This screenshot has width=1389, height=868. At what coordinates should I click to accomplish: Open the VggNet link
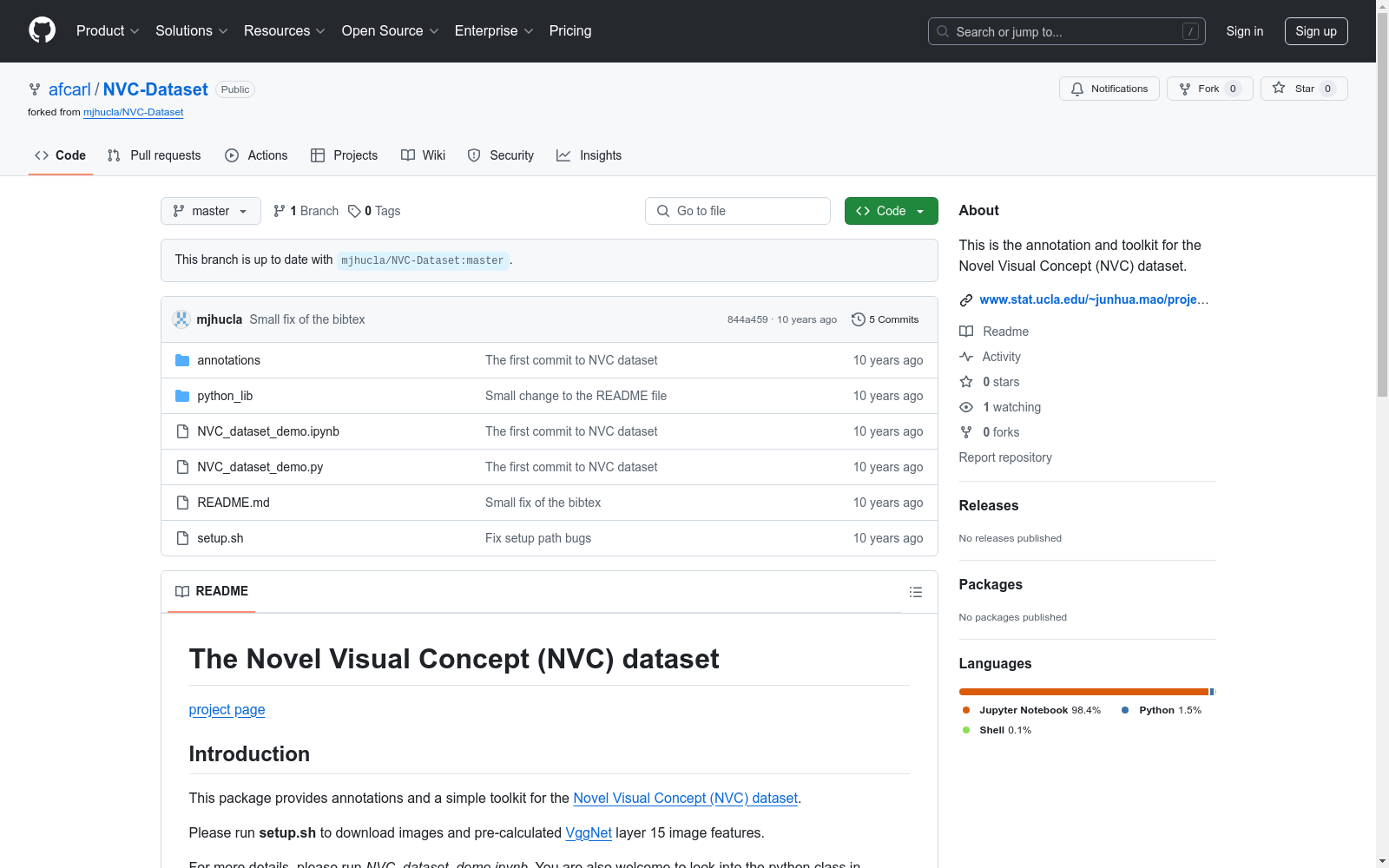589,832
